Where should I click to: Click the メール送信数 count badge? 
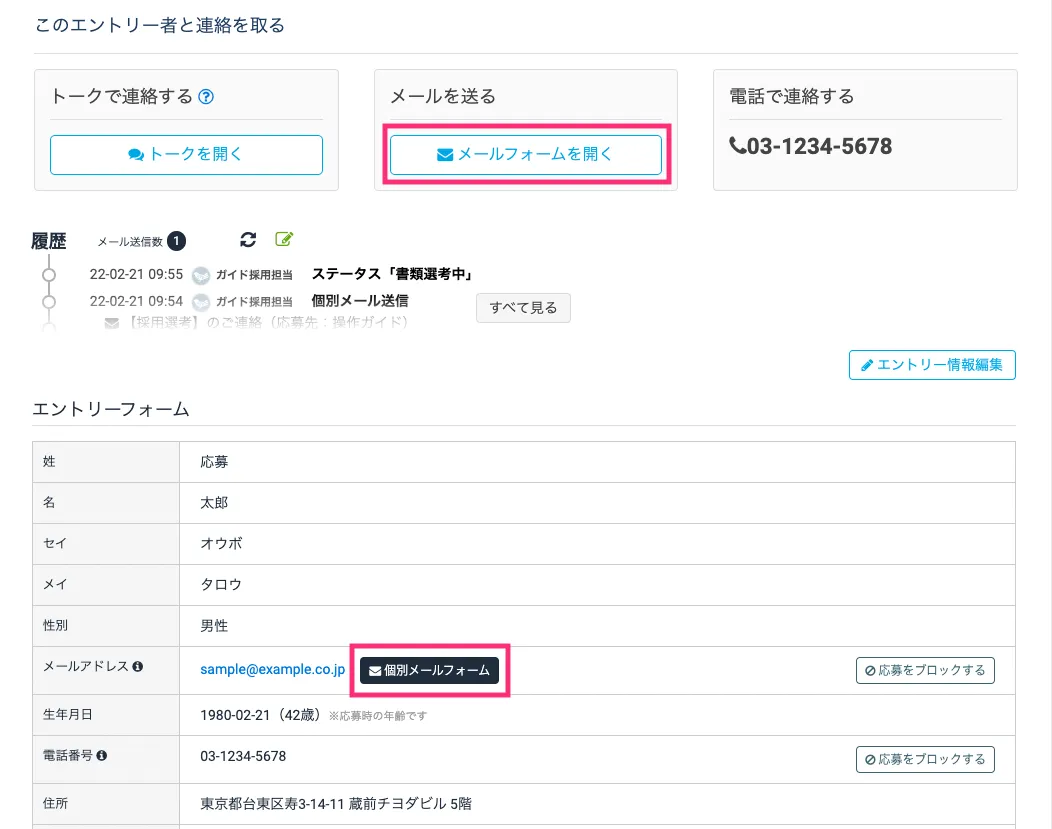coord(176,241)
